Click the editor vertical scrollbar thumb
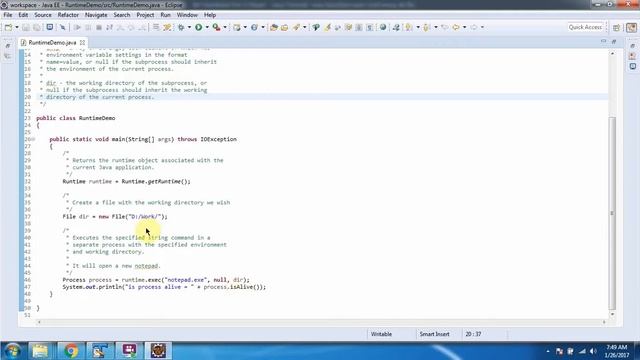640x360 pixels. tap(612, 213)
